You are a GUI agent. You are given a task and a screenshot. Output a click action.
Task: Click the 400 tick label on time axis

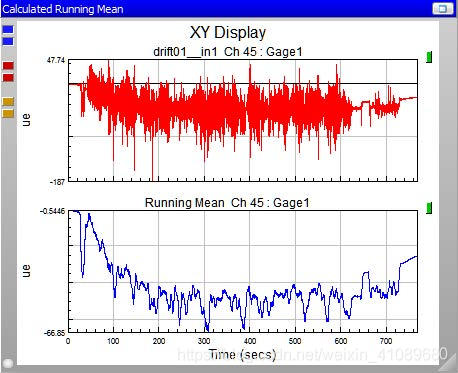250,341
